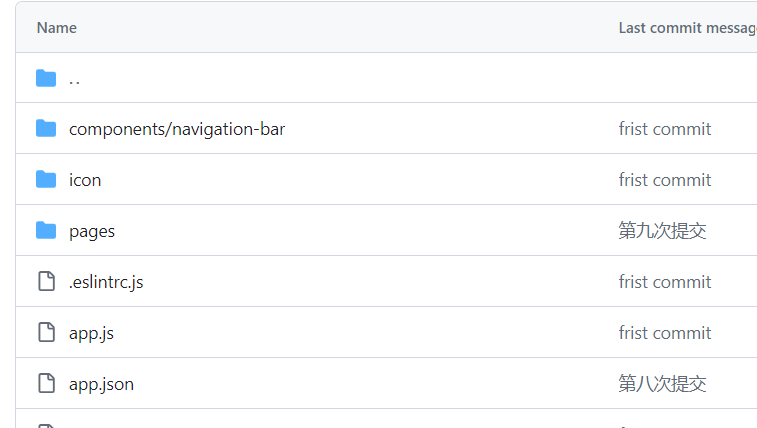Screen dimensions: 757x428
Task: View frist commit message for icon folder
Action: click(x=665, y=180)
